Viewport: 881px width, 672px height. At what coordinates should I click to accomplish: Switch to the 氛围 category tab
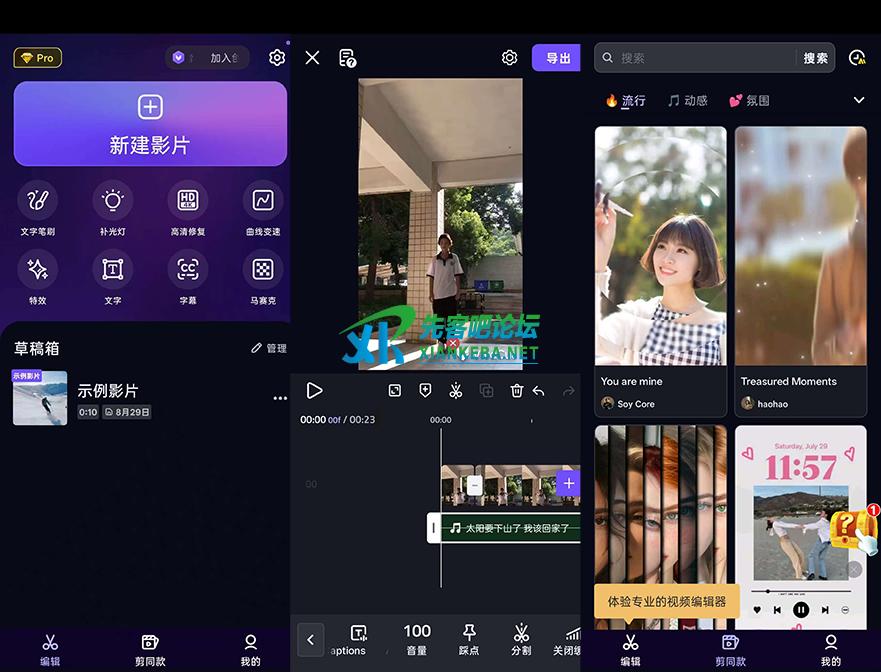coord(749,100)
